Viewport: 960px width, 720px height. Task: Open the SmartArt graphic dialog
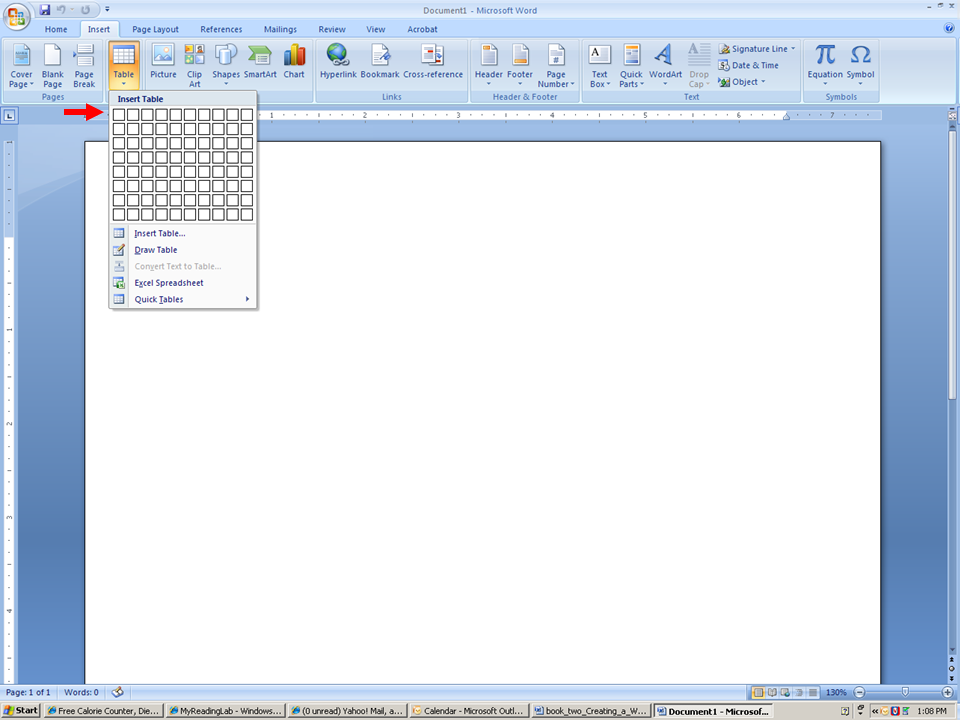coord(260,61)
